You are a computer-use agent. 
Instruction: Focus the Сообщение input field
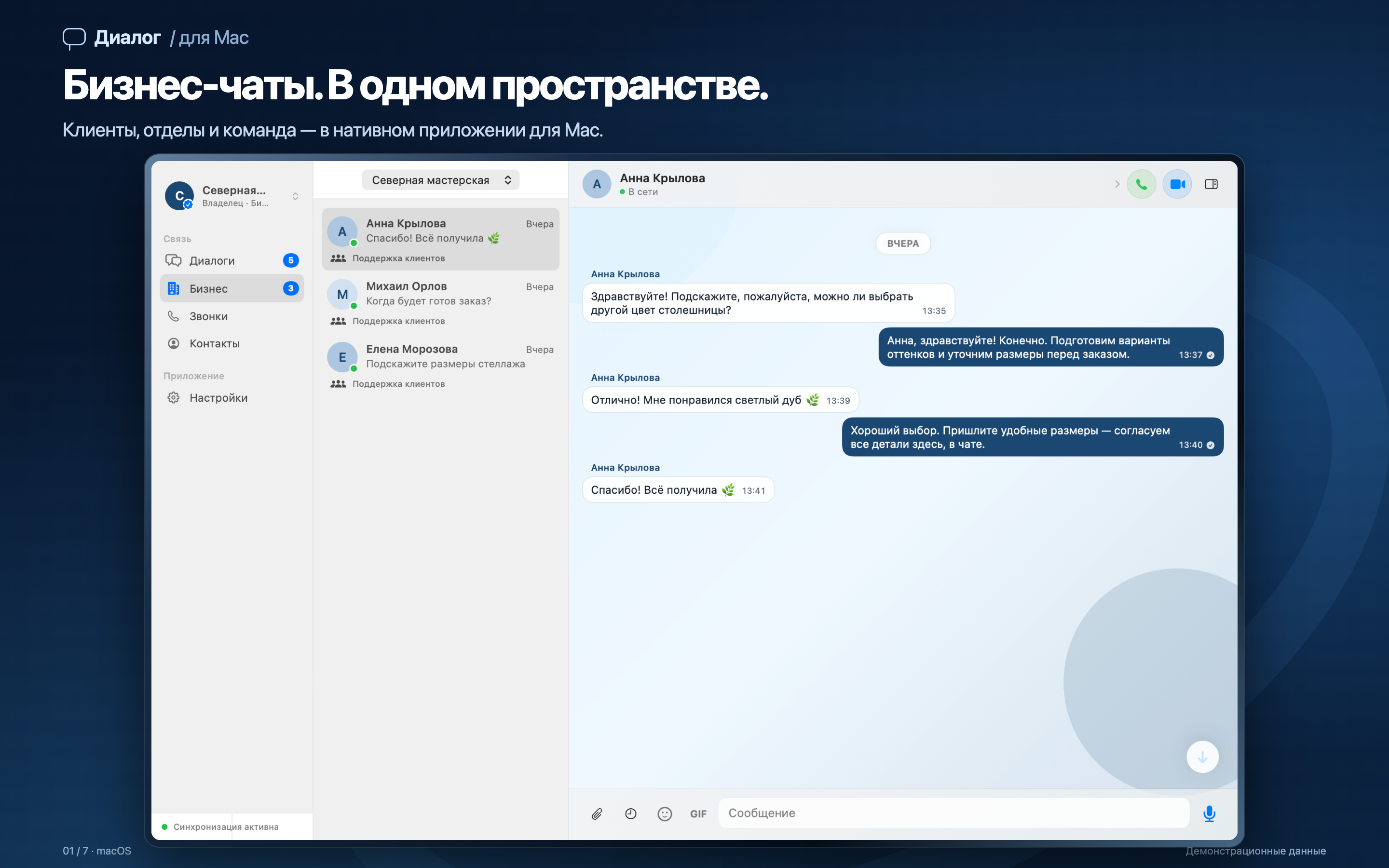pos(953,813)
